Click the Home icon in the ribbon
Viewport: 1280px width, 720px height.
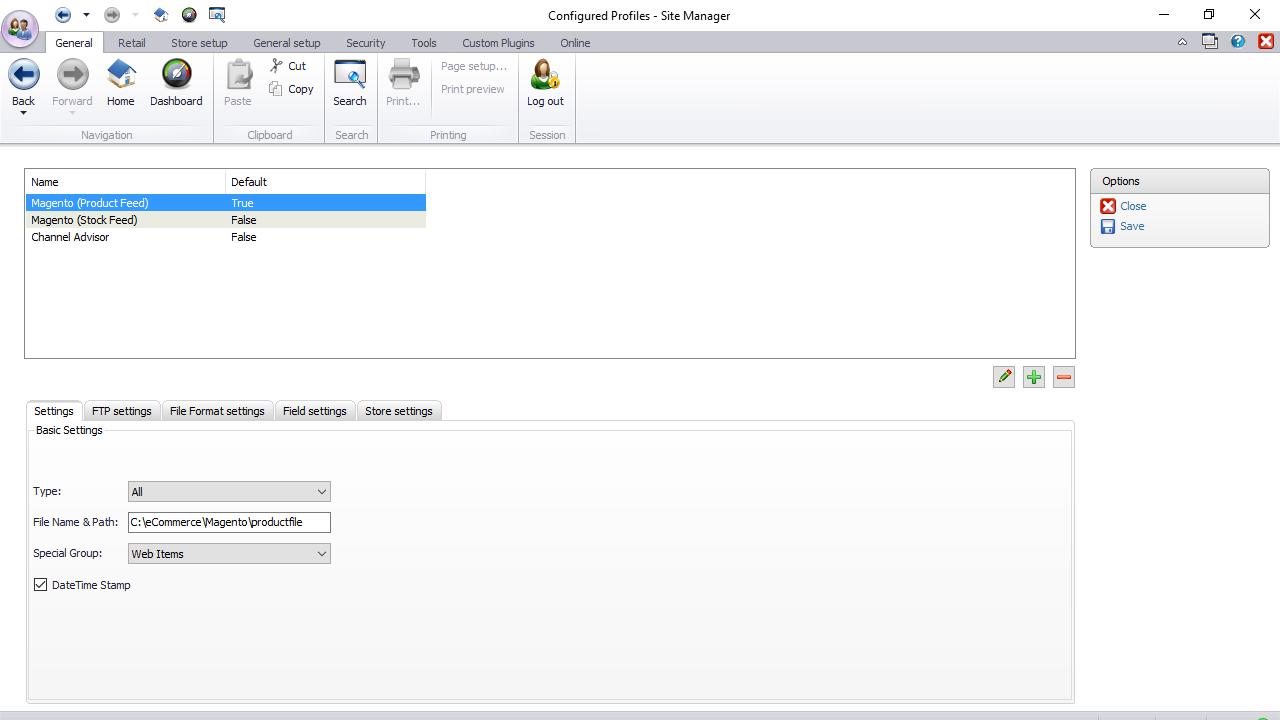pyautogui.click(x=121, y=76)
